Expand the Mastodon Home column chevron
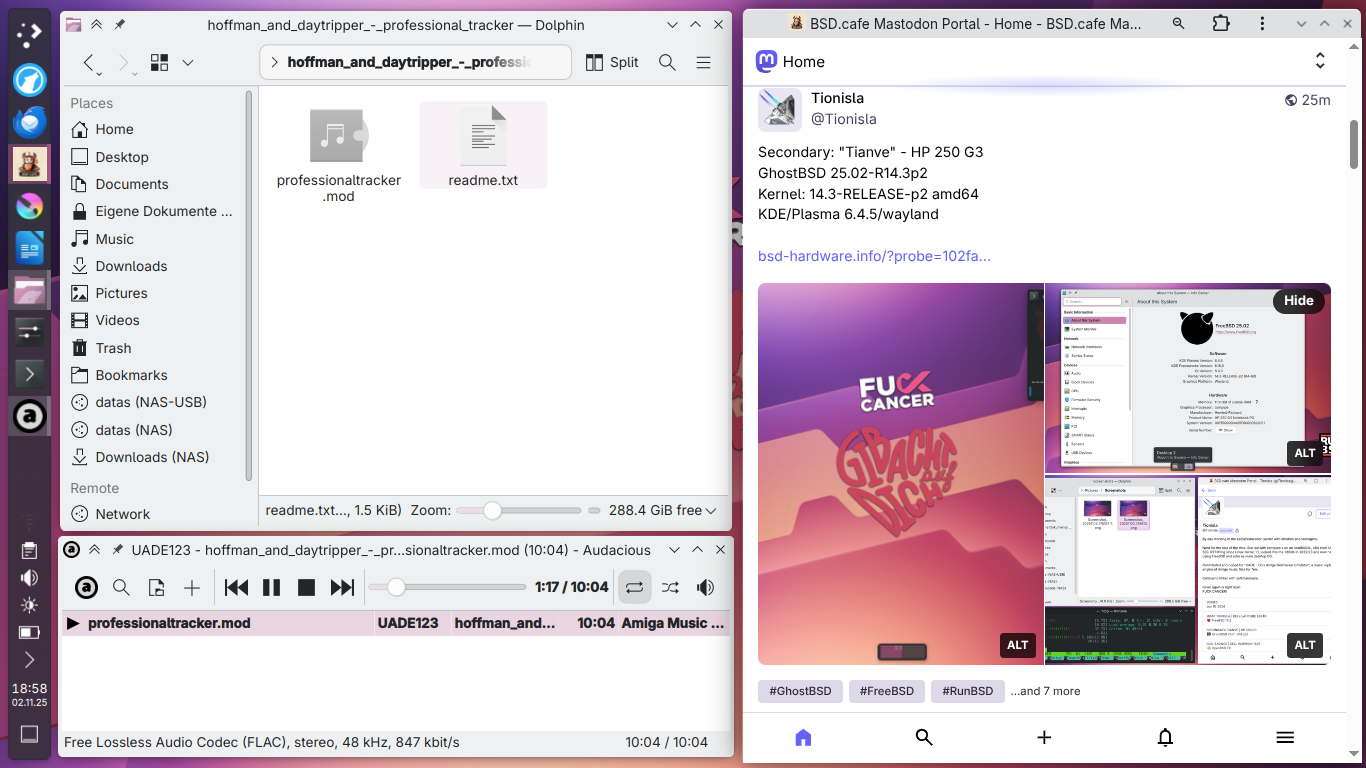 point(1320,61)
